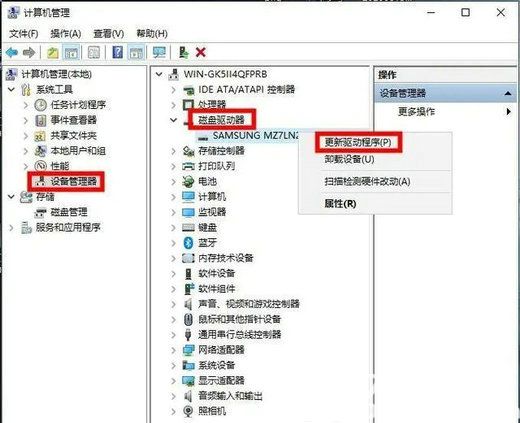This screenshot has width=520, height=423.
Task: Select the Bluetooth 蓝牙 device category
Action: pos(207,243)
